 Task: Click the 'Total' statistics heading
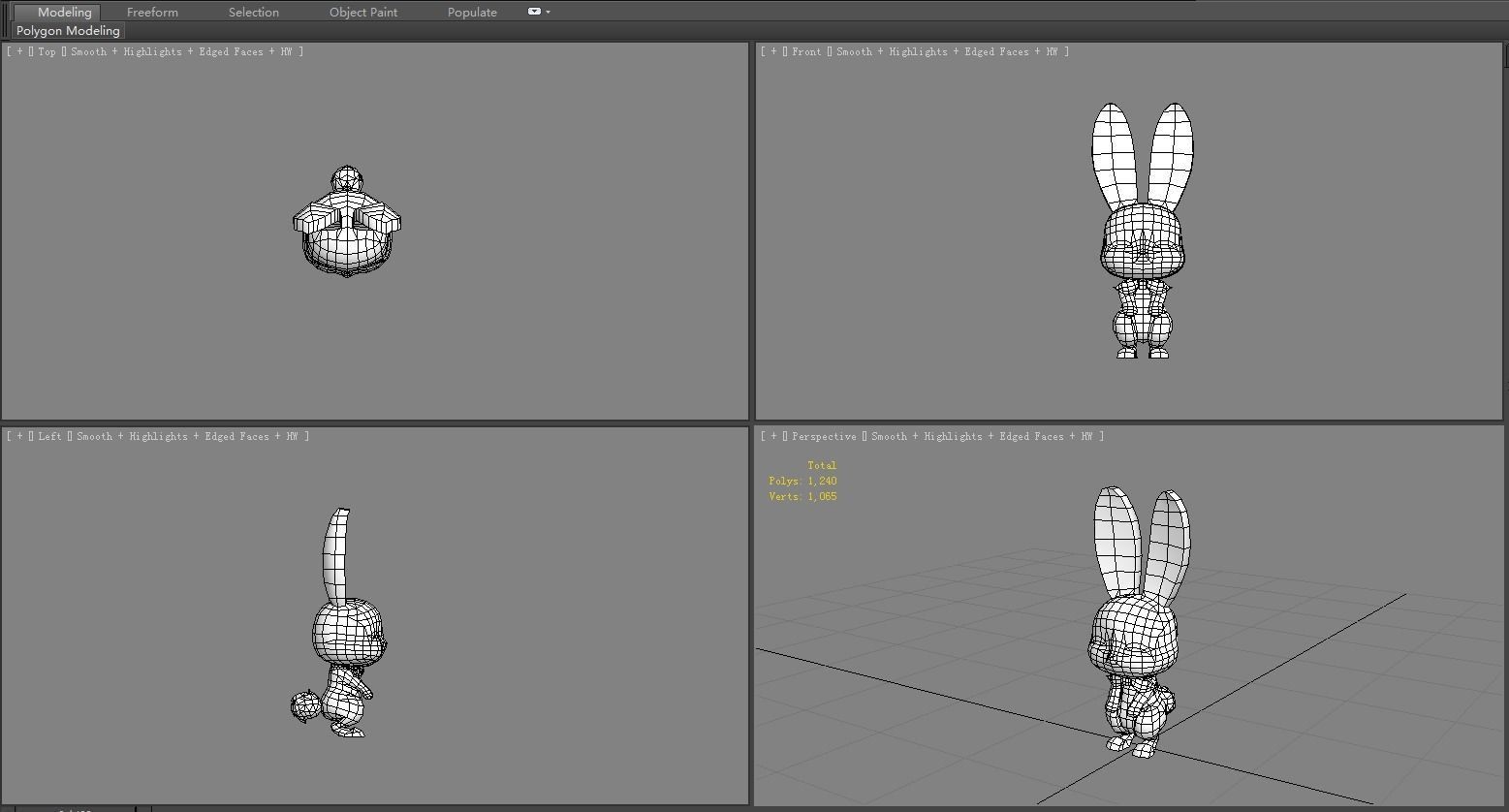pos(821,465)
